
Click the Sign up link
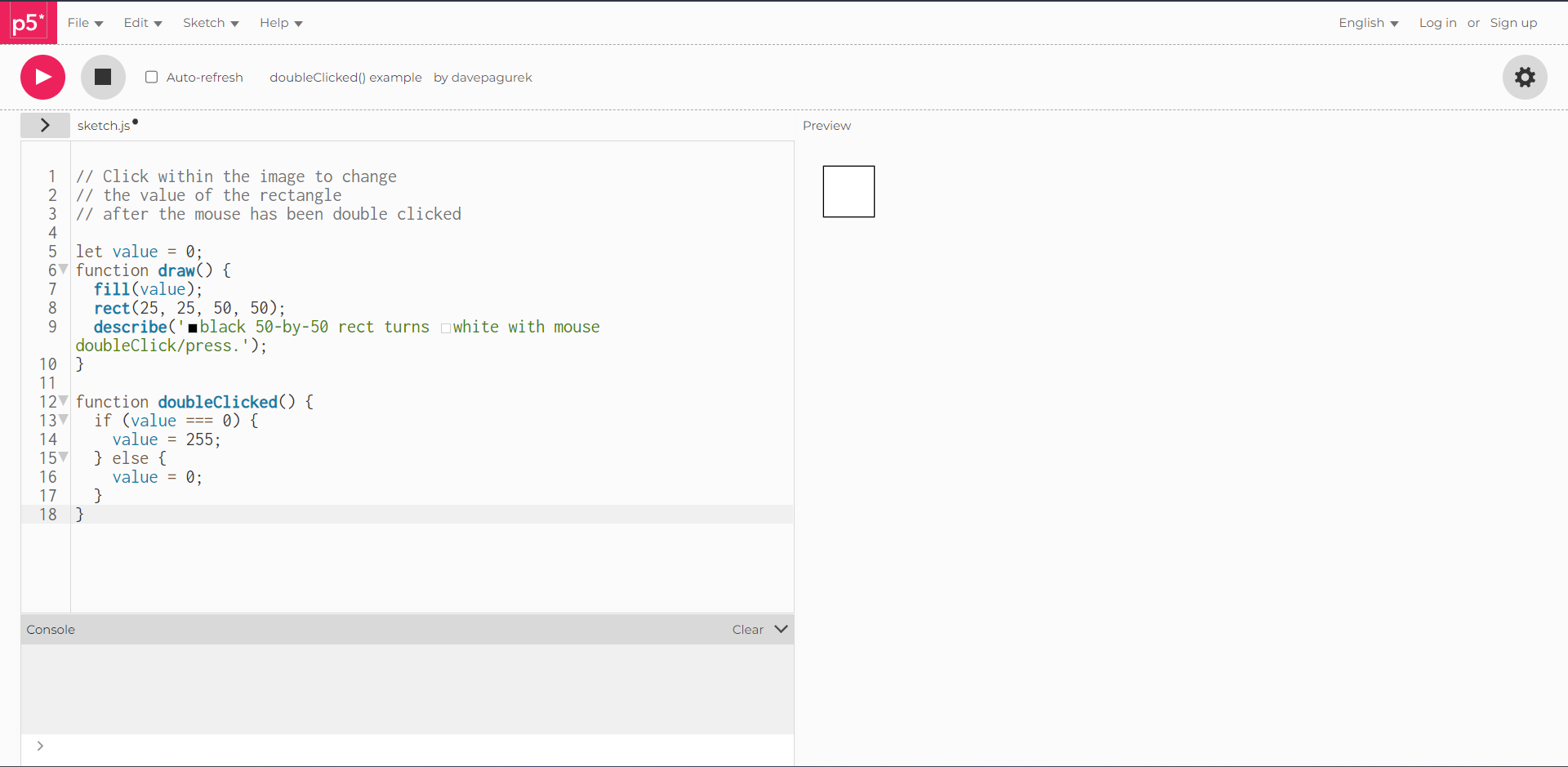coord(1513,22)
